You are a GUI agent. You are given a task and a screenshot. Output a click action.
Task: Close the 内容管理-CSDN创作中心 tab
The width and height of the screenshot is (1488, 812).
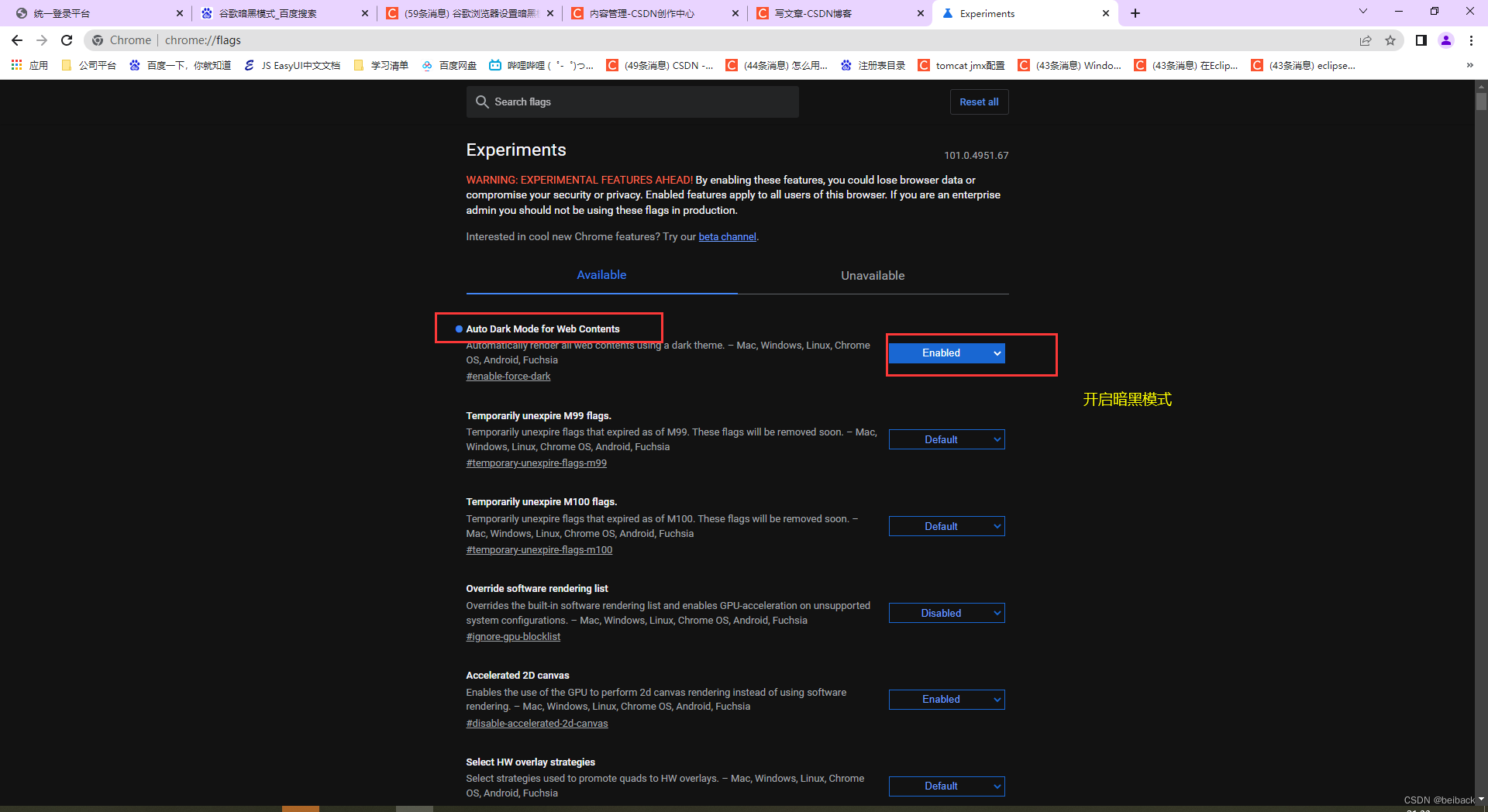click(735, 13)
